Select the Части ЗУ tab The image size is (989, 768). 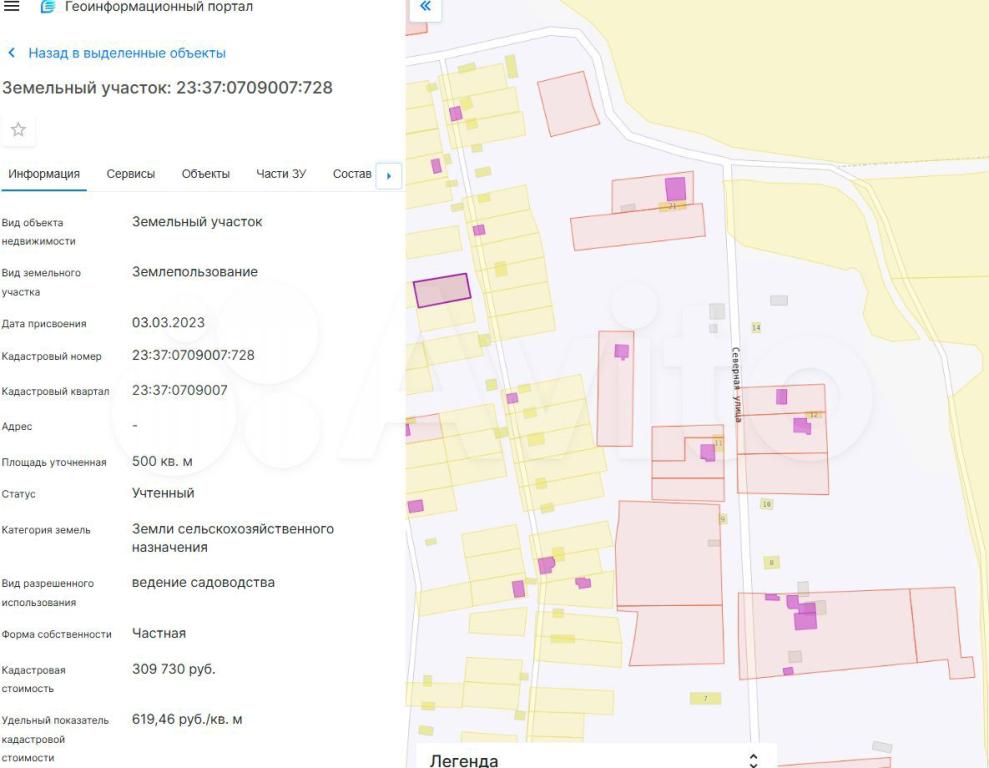click(x=281, y=174)
